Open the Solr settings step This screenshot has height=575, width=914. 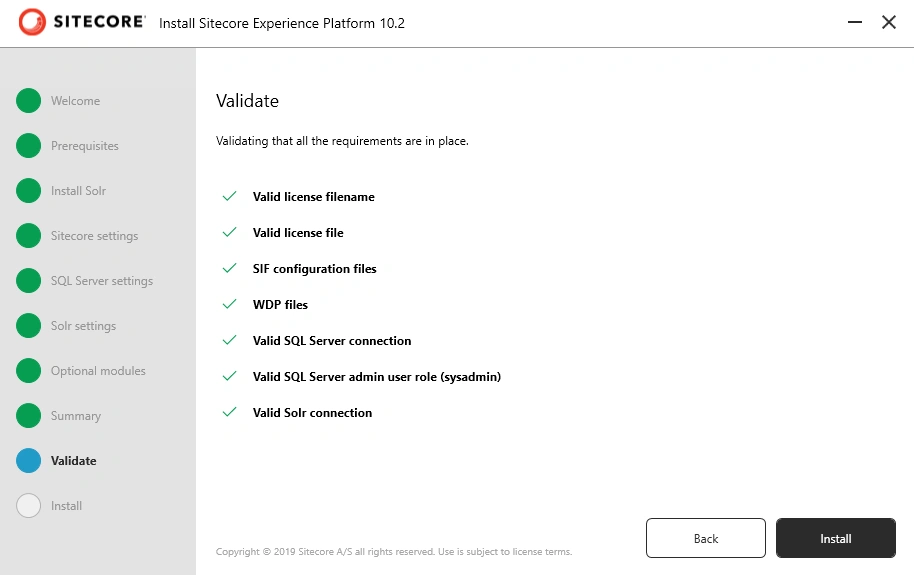click(83, 325)
